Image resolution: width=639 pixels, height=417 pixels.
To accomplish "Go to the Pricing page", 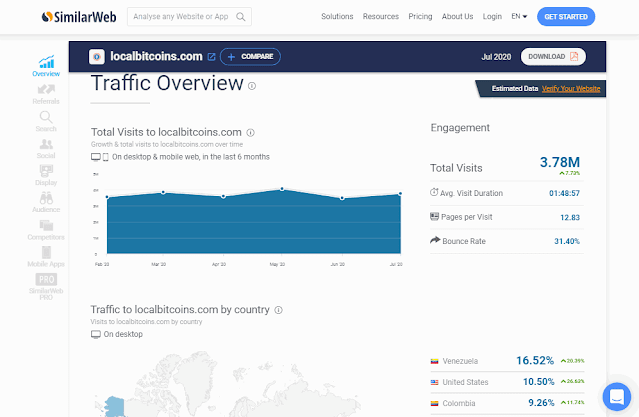I will click(x=420, y=16).
